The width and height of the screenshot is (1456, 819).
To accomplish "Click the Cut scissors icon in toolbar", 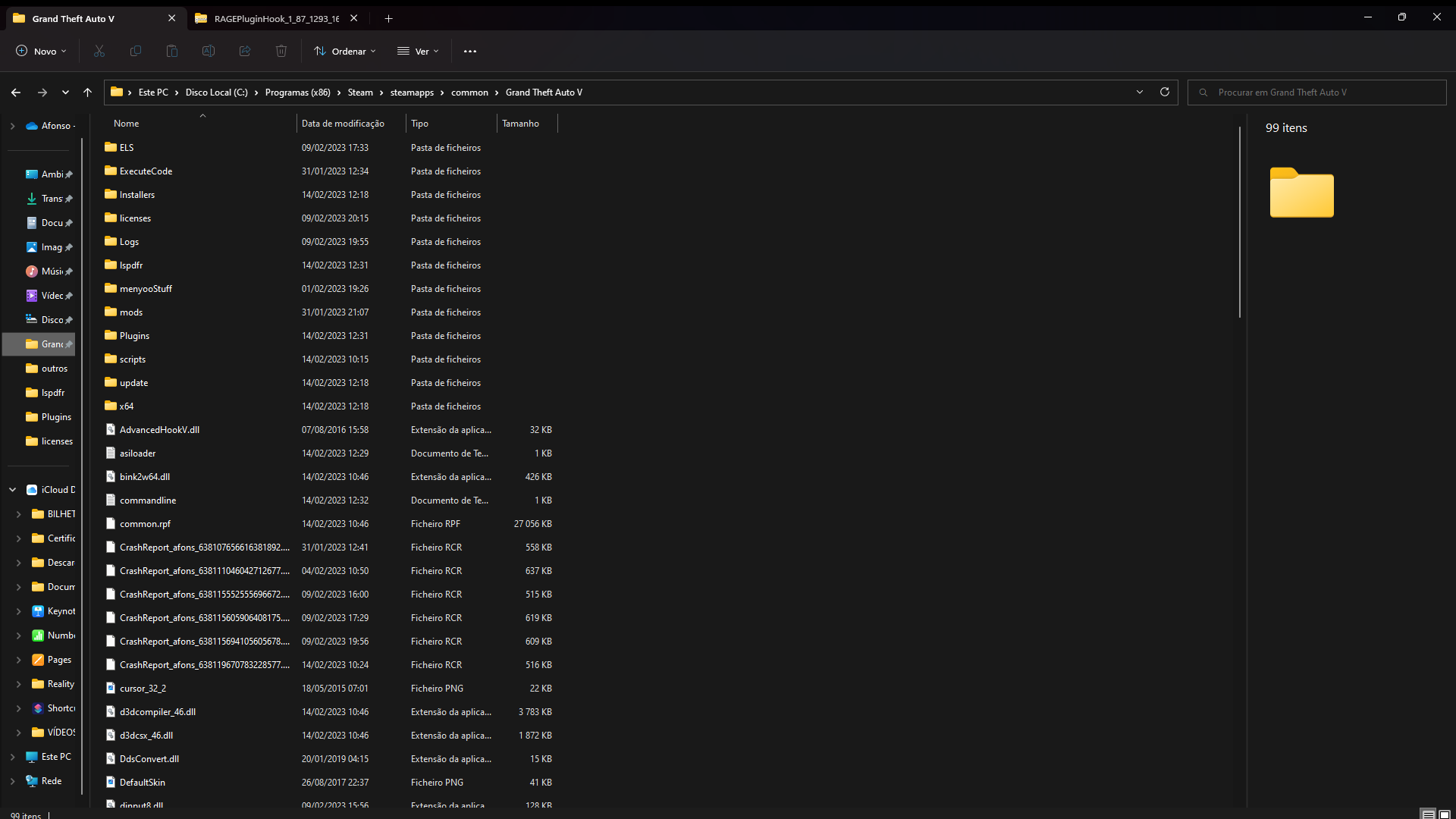I will (99, 51).
